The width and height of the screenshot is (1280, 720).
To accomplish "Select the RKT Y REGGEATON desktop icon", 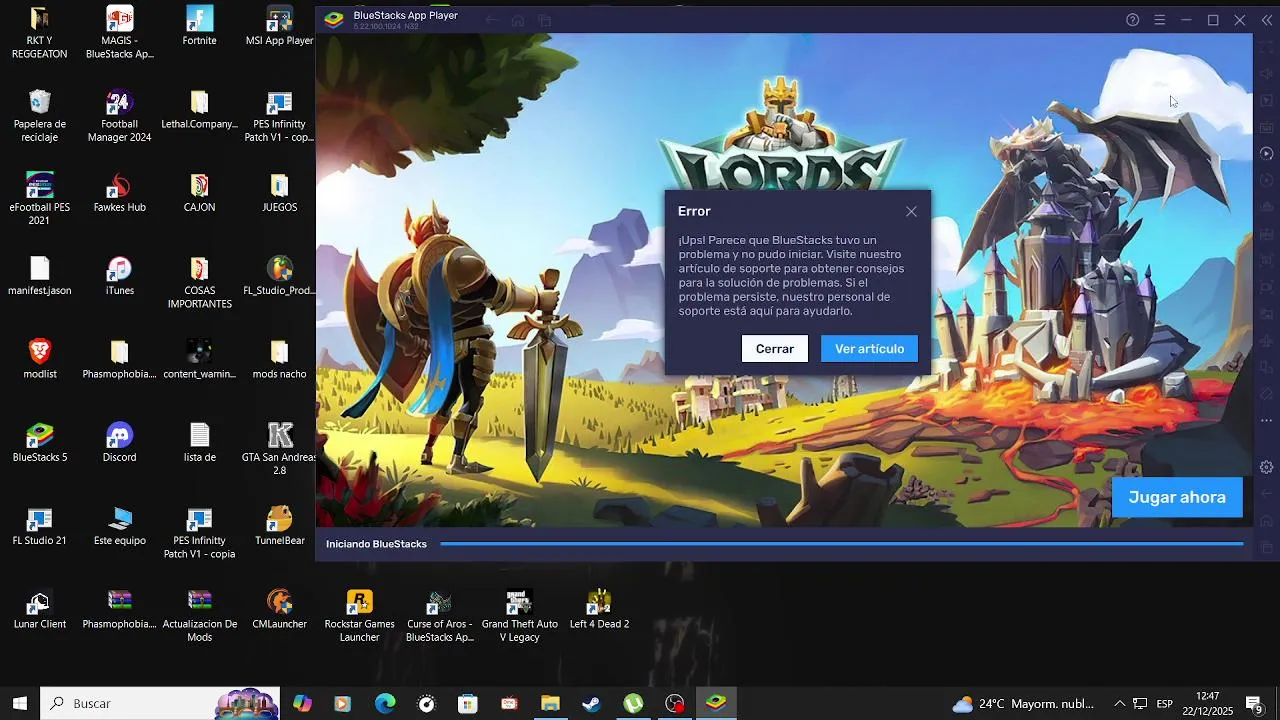I will click(x=40, y=33).
